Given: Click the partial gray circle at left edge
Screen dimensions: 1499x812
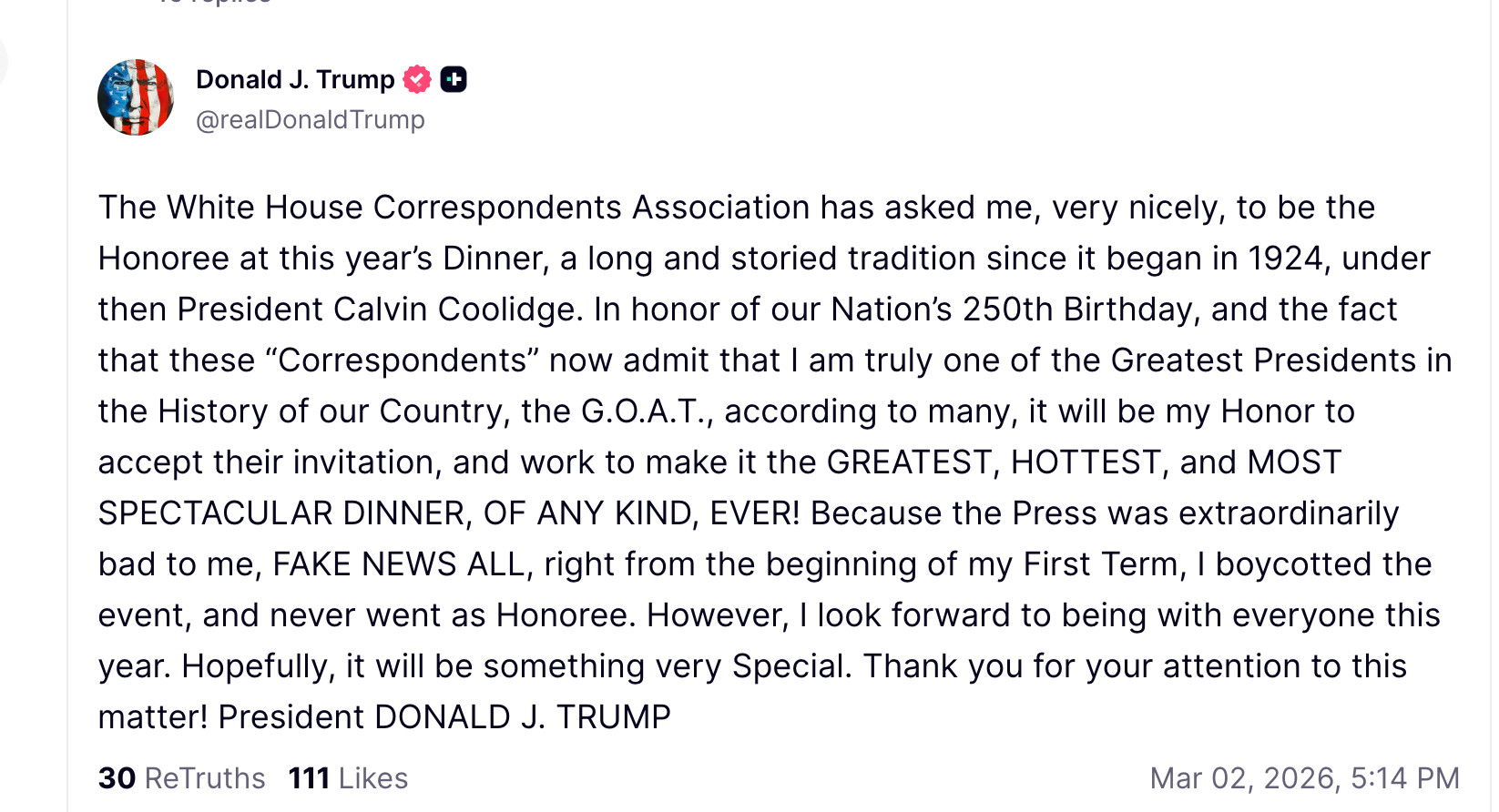Looking at the screenshot, I should (3, 62).
